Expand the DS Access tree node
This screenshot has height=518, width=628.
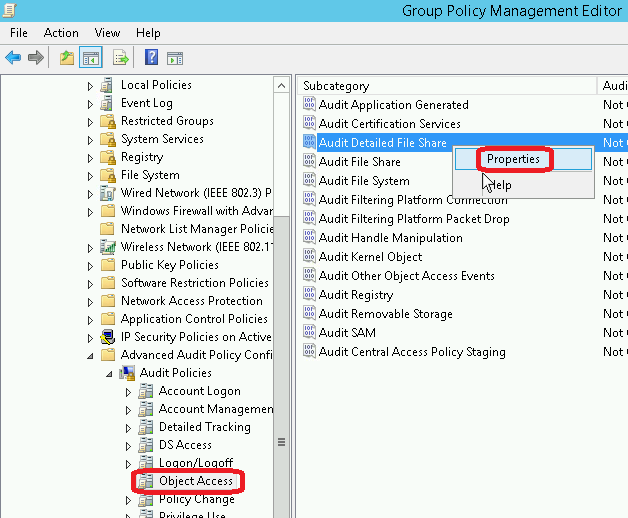(x=128, y=445)
